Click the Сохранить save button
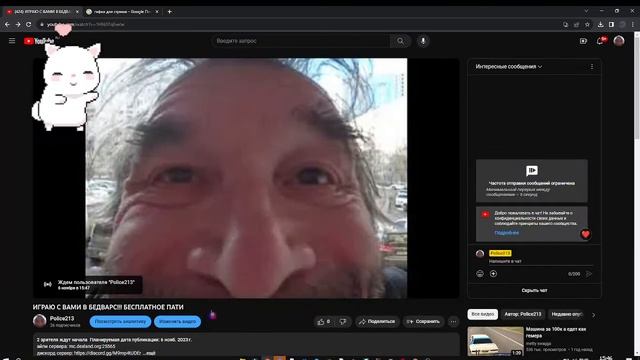640x360 pixels. click(424, 322)
